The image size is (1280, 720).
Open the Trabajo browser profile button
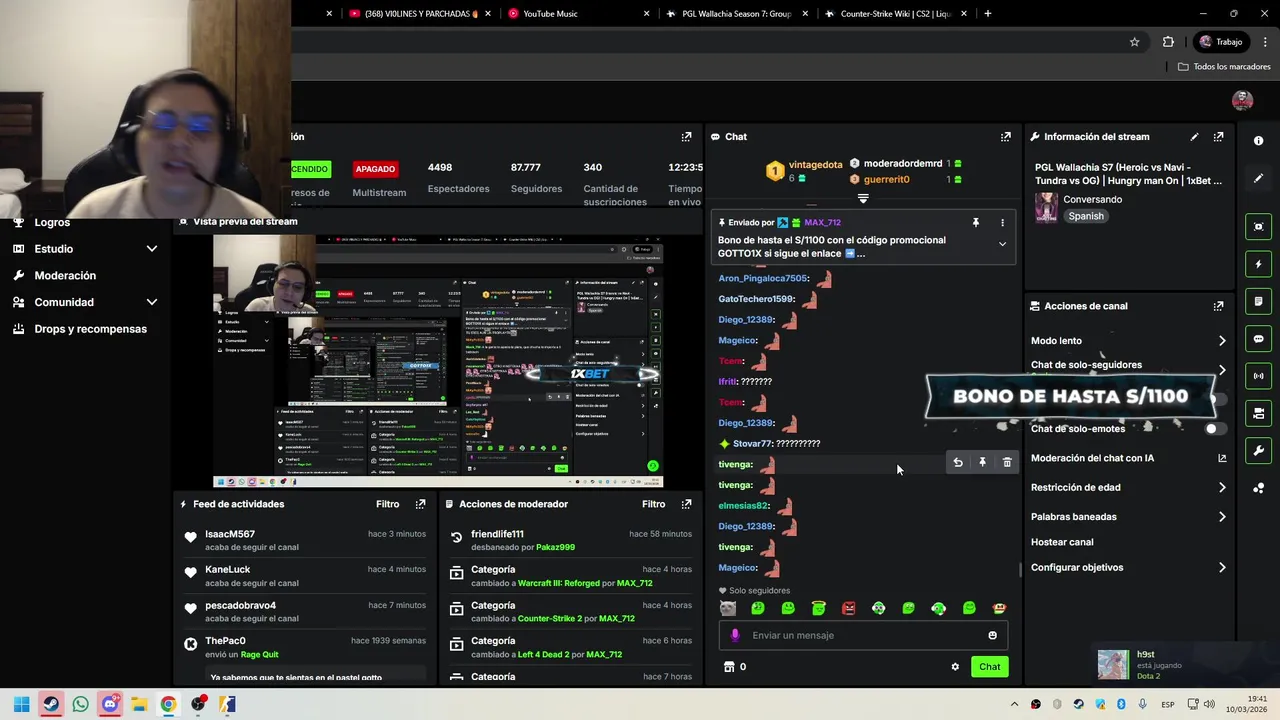coord(1221,42)
